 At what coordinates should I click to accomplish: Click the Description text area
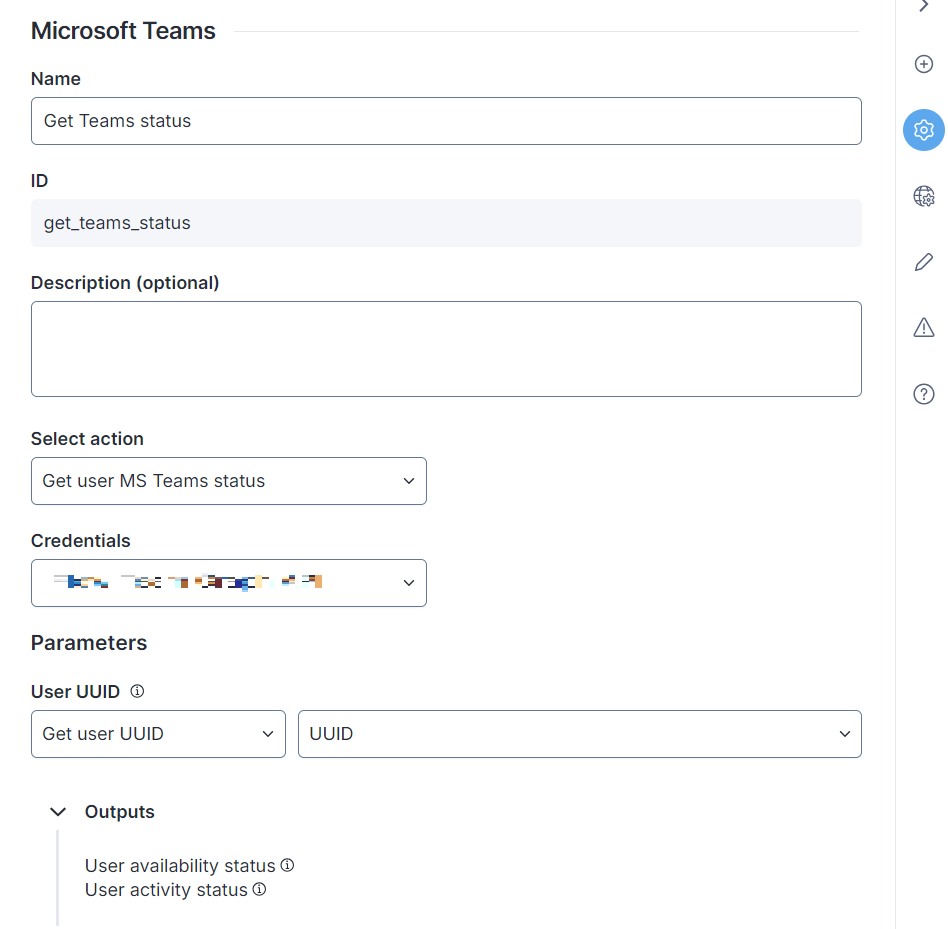(x=446, y=349)
